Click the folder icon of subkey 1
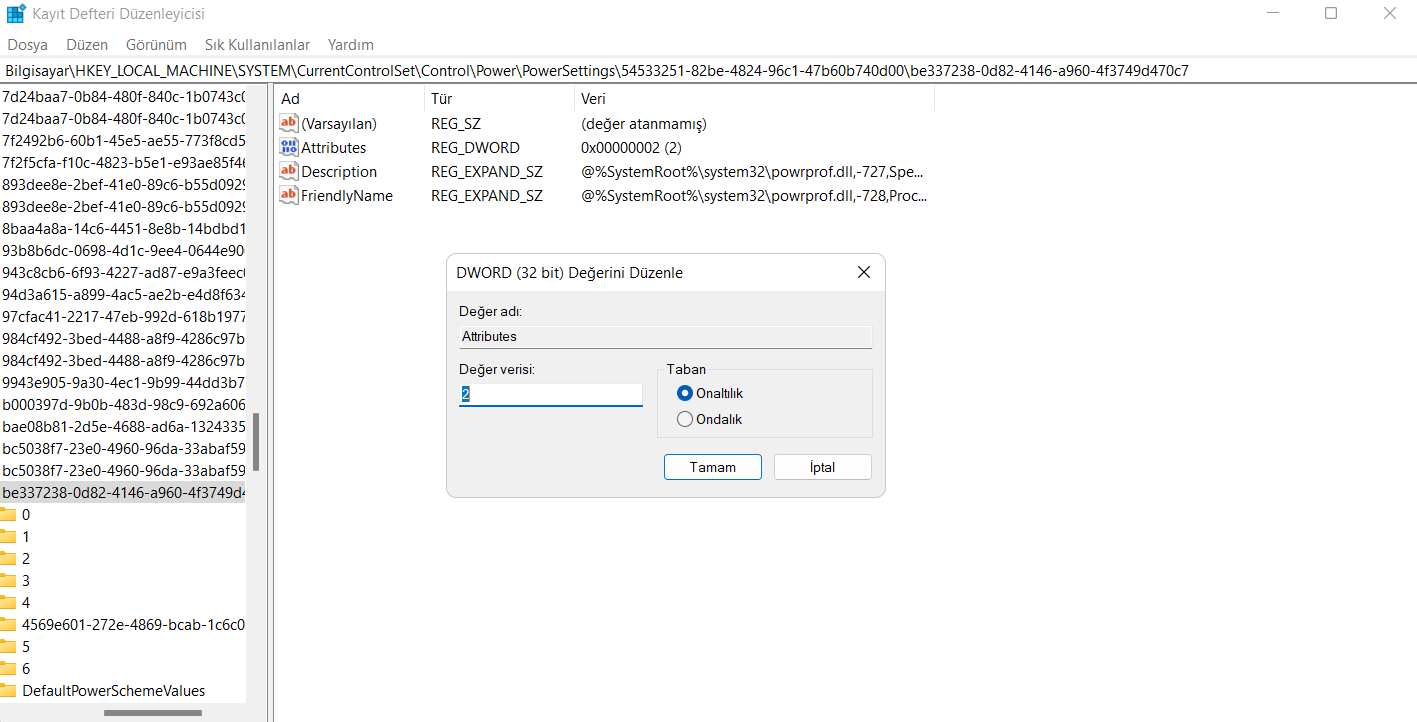Image resolution: width=1417 pixels, height=722 pixels. click(x=8, y=537)
